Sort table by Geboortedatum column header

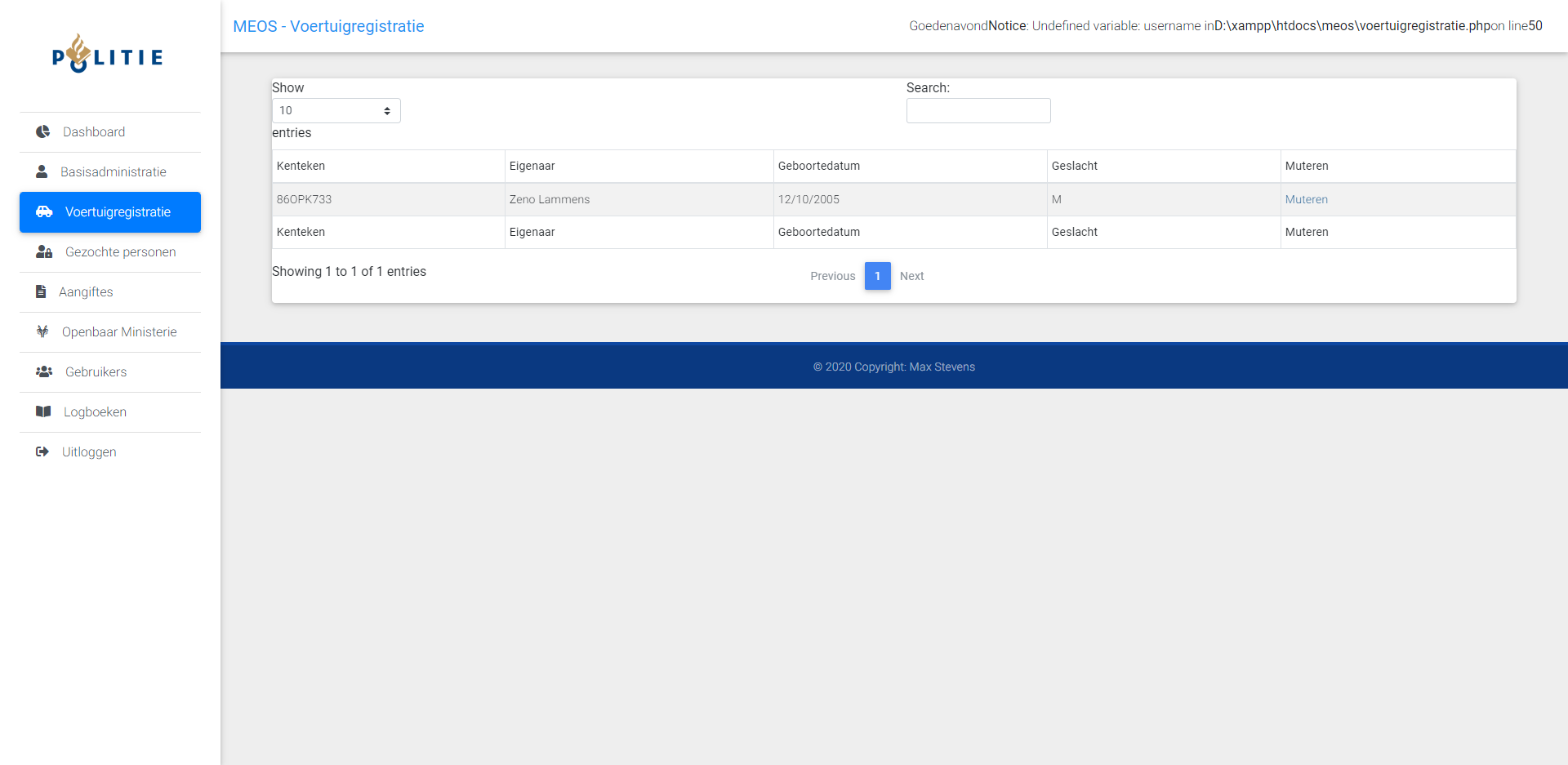pyautogui.click(x=818, y=166)
